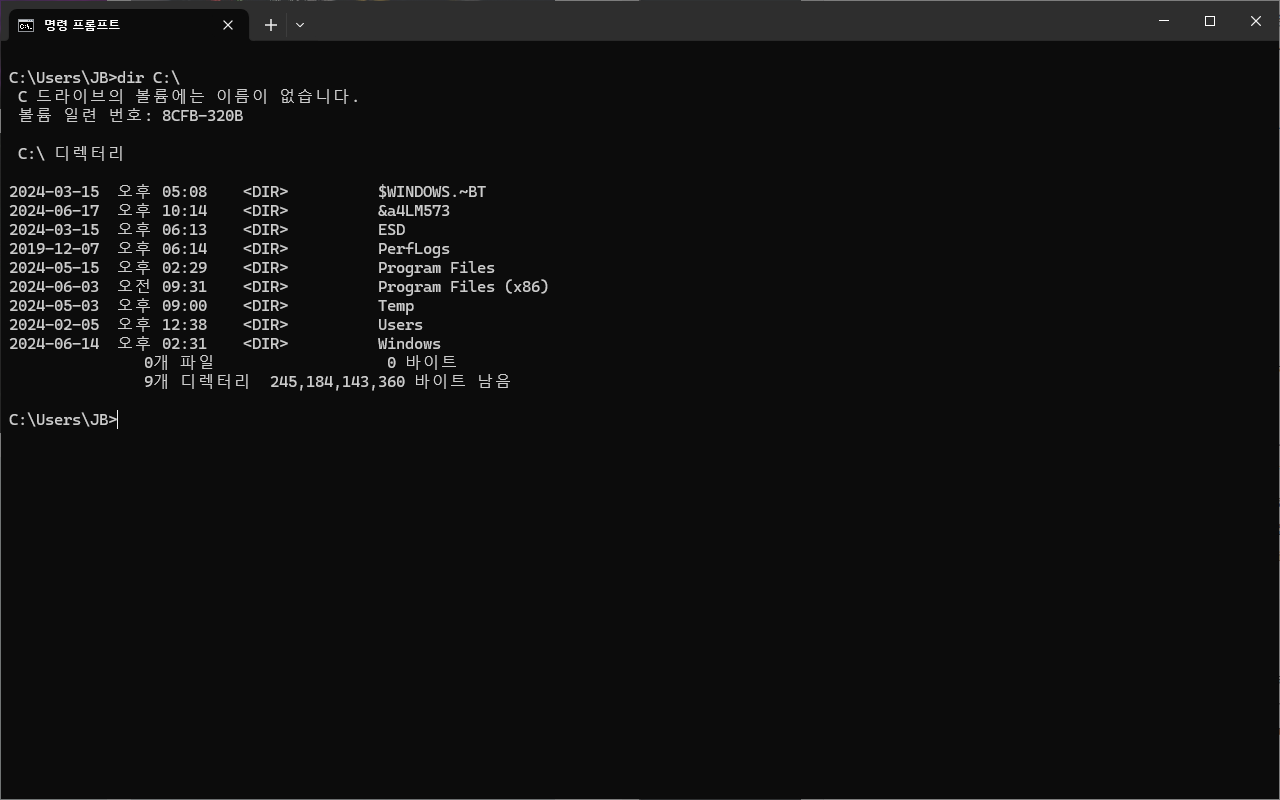Click the date 2024-06-17
The width and height of the screenshot is (1280, 800).
[x=54, y=211]
